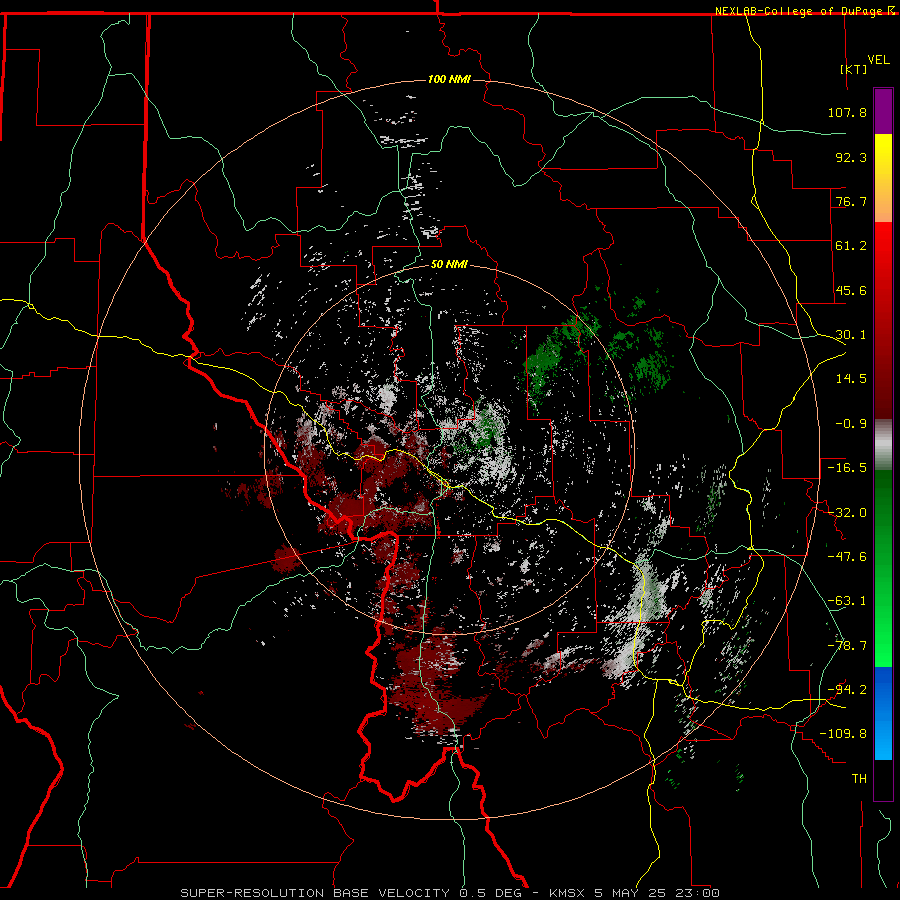Image resolution: width=900 pixels, height=900 pixels.
Task: Click the Super-Resolution Base Velocity caption
Action: click(x=449, y=893)
